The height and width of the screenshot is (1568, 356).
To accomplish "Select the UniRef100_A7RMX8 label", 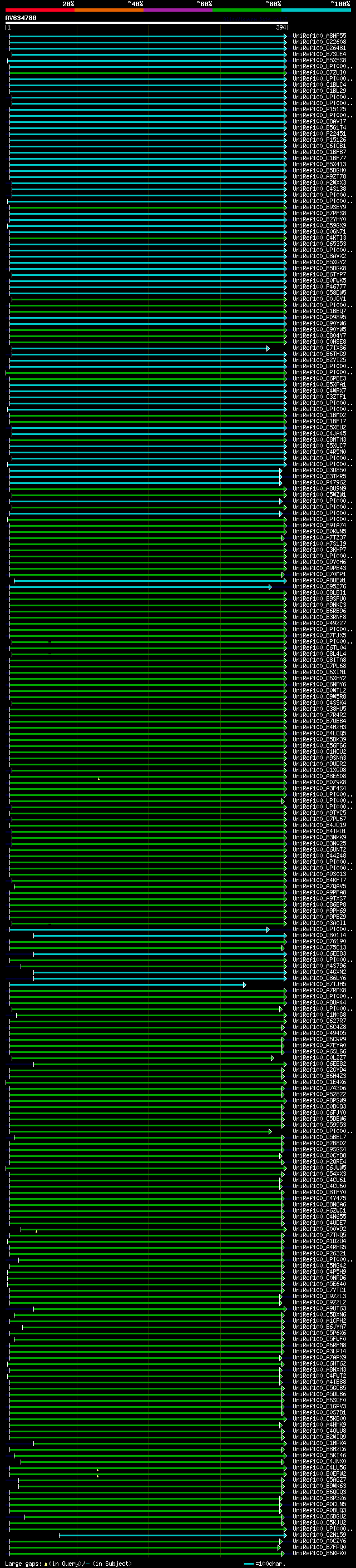I will pos(319,990).
